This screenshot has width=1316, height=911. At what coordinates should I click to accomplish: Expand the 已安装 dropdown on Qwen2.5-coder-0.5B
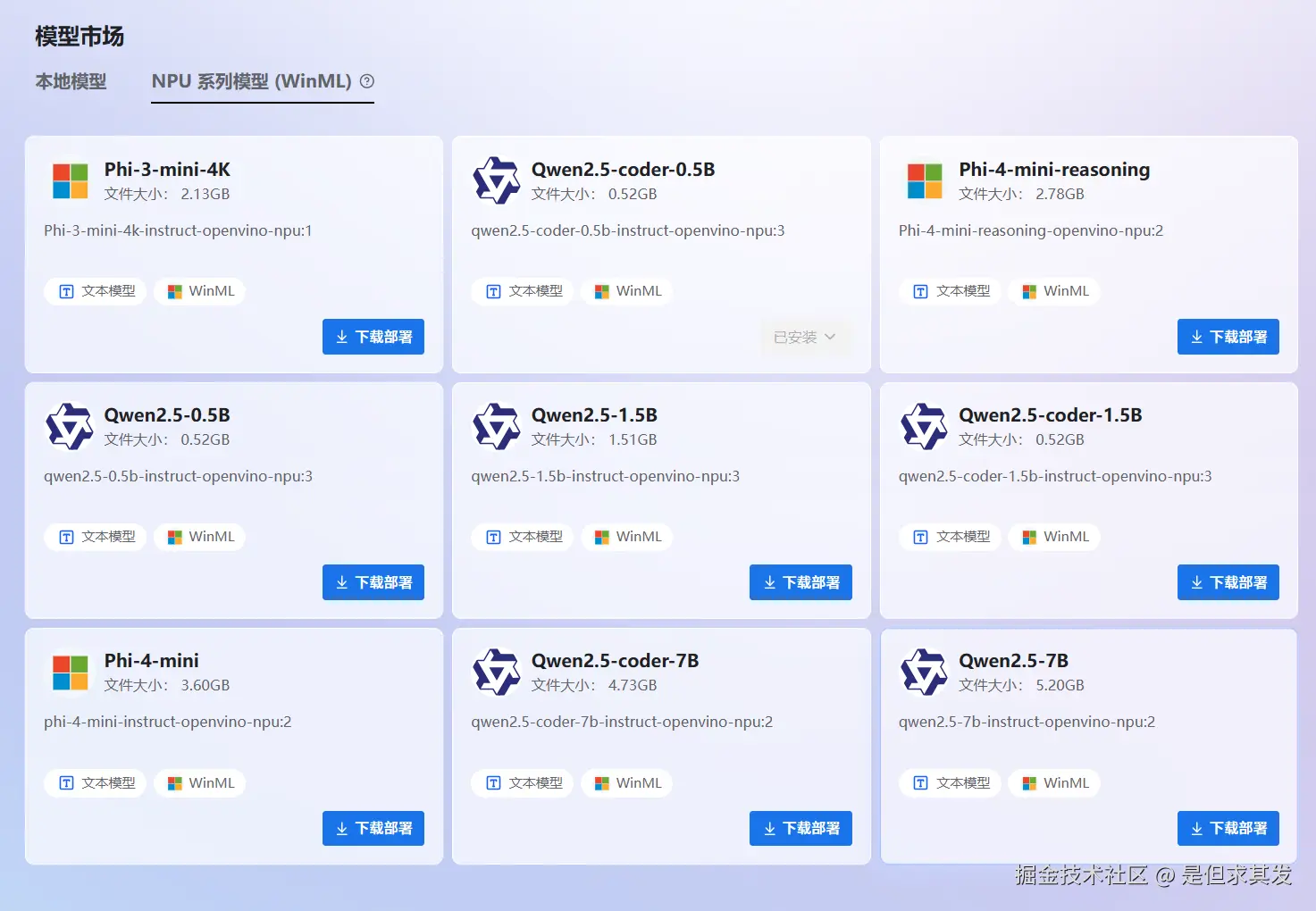pyautogui.click(x=806, y=337)
